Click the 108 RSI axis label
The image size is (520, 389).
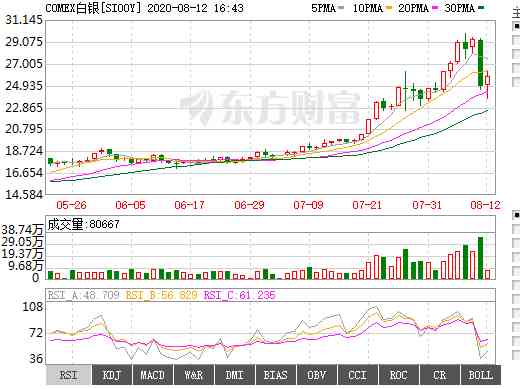(33, 306)
